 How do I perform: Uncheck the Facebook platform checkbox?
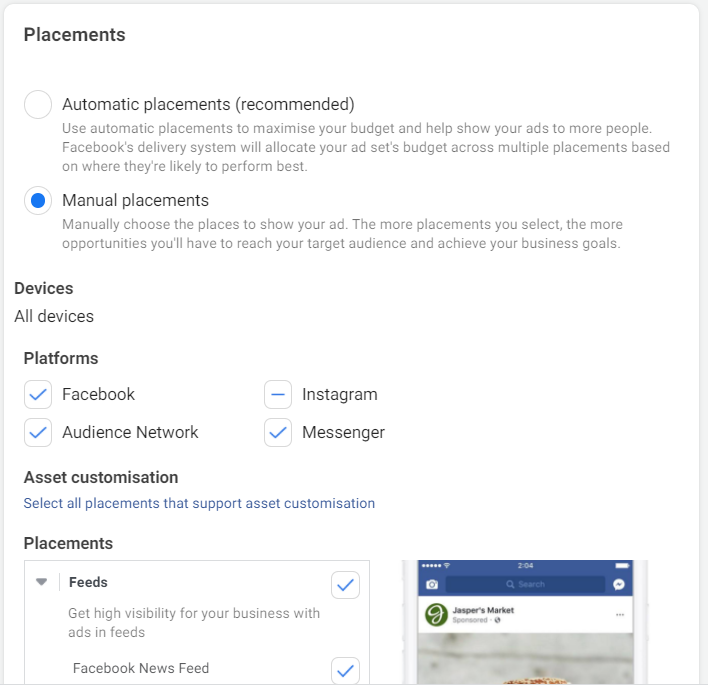pyautogui.click(x=38, y=395)
